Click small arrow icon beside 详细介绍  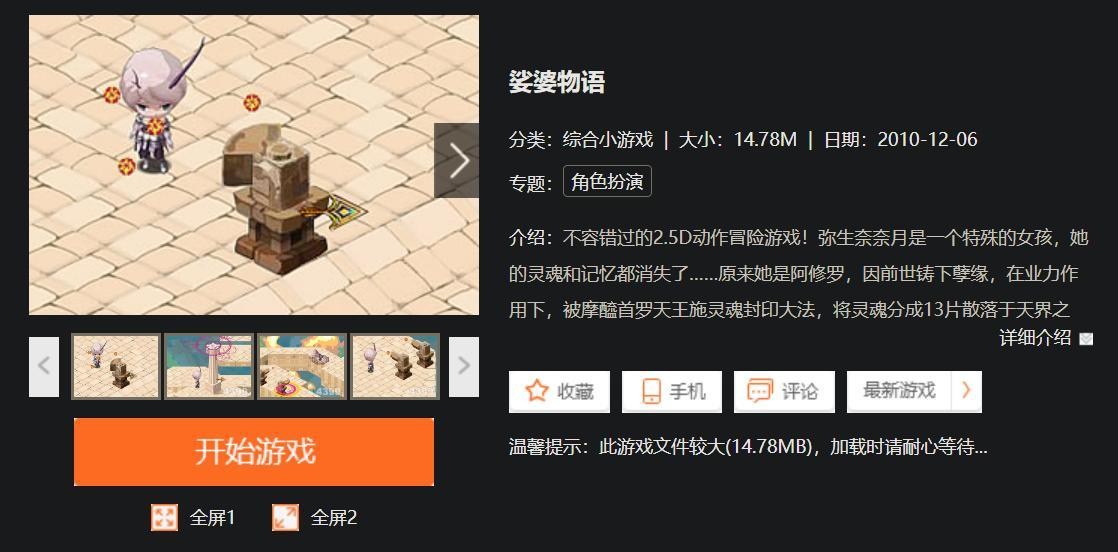click(1086, 339)
